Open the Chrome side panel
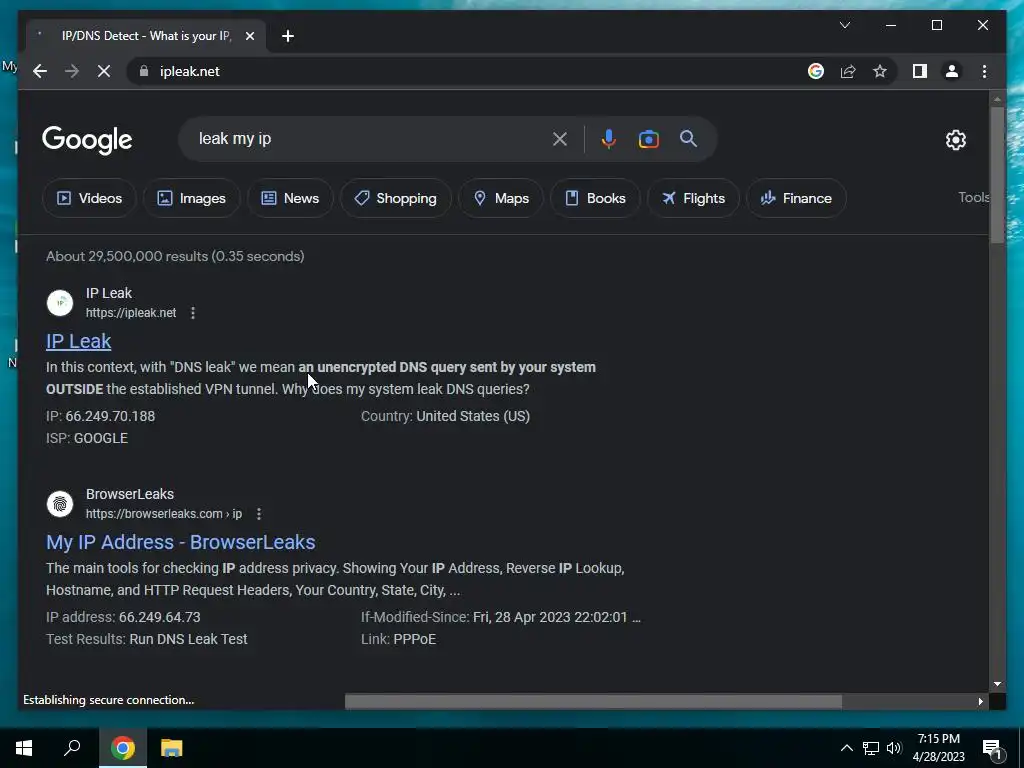 coord(920,71)
